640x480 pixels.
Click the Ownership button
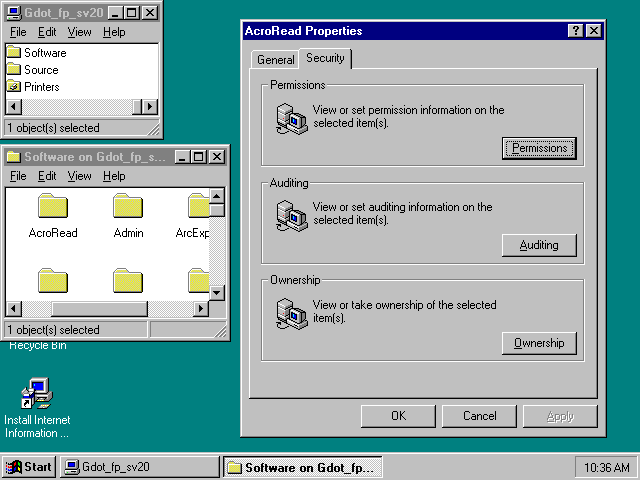click(539, 343)
